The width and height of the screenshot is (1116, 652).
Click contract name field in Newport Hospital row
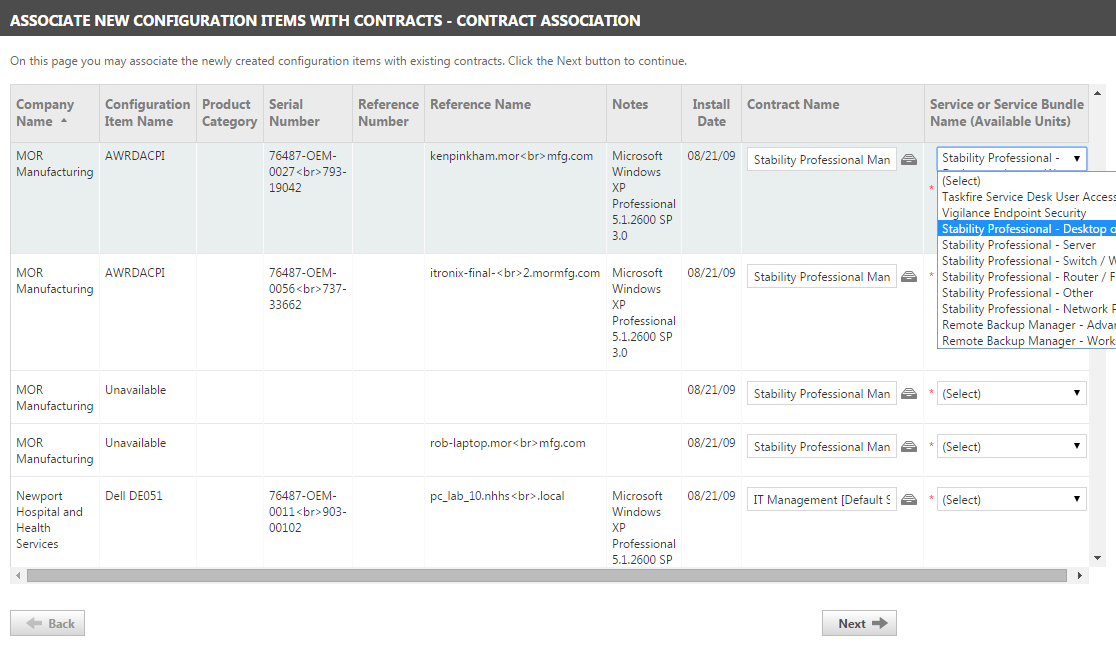pyautogui.click(x=821, y=500)
